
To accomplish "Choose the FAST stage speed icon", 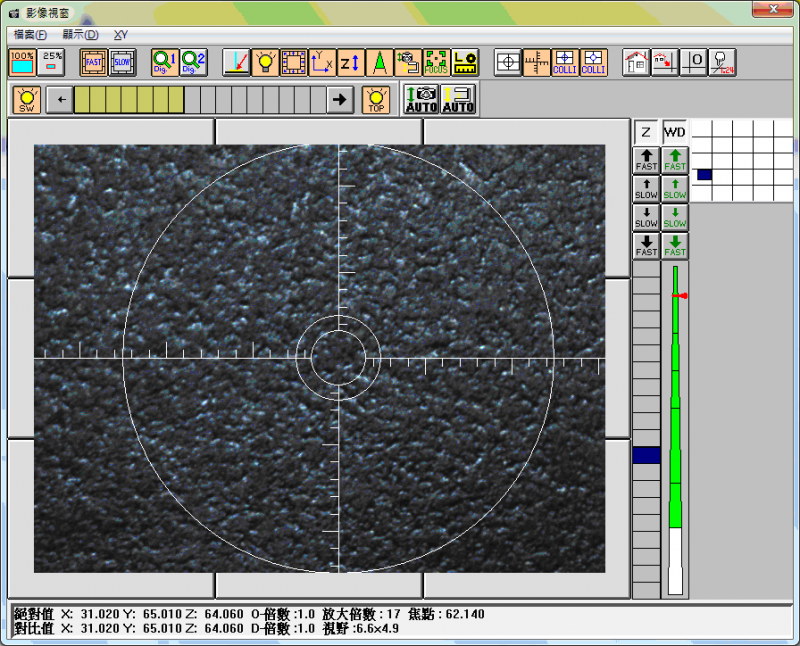I will pos(93,63).
